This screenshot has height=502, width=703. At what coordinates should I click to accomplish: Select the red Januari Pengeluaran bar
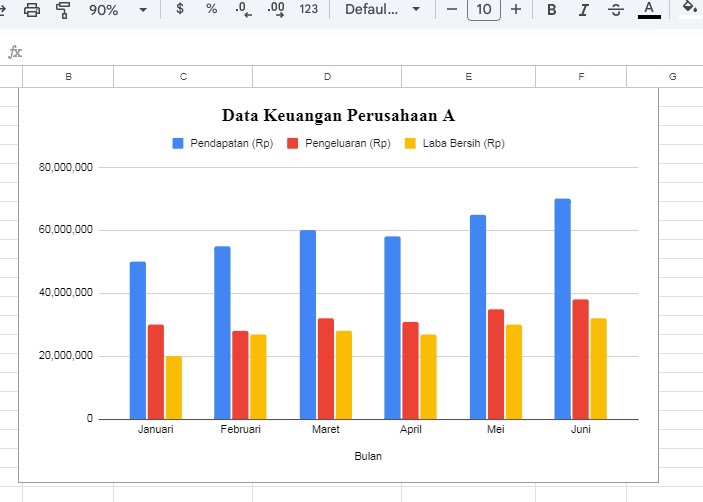156,372
